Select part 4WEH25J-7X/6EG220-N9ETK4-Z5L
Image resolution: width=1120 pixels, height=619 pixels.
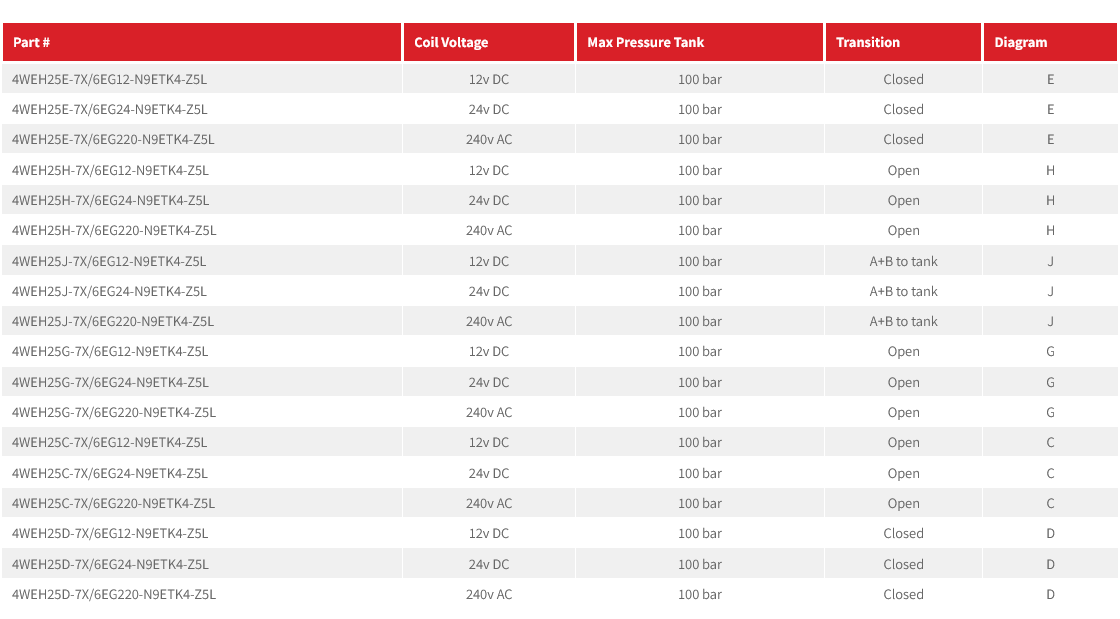[x=113, y=321]
